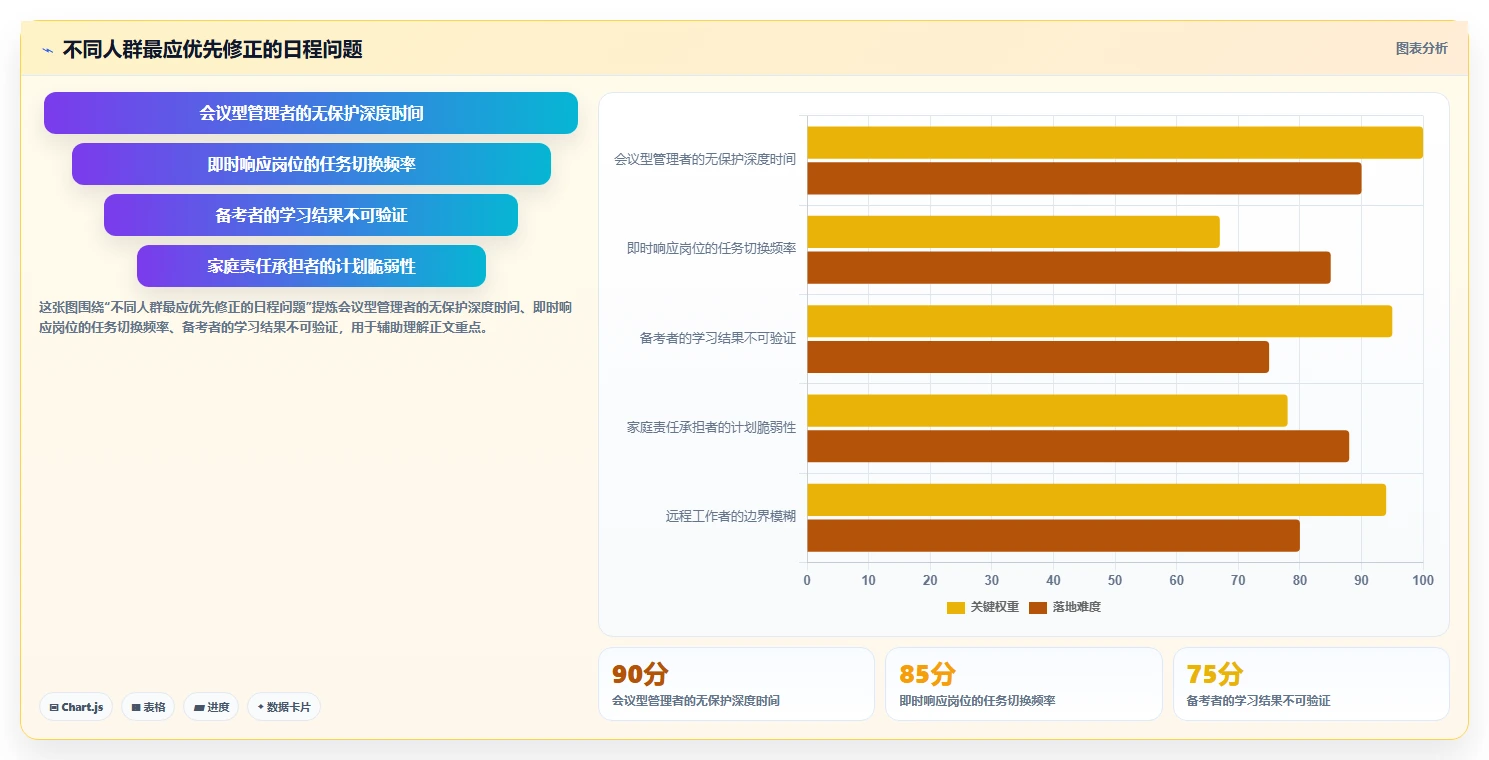Click the x-axis tick value 100
Viewport: 1489px width, 760px height.
(1422, 580)
